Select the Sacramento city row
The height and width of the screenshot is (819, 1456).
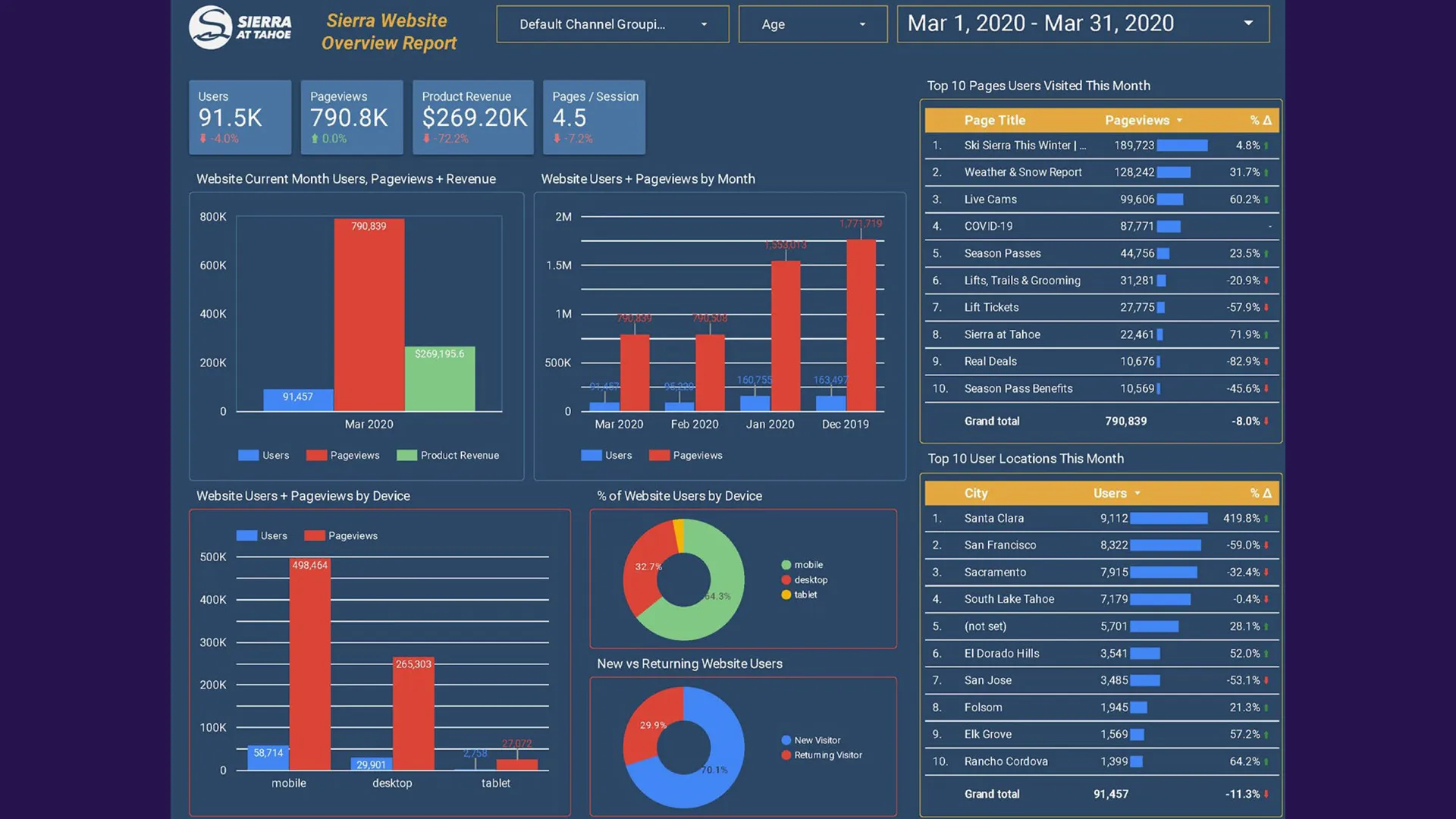[x=1101, y=573]
